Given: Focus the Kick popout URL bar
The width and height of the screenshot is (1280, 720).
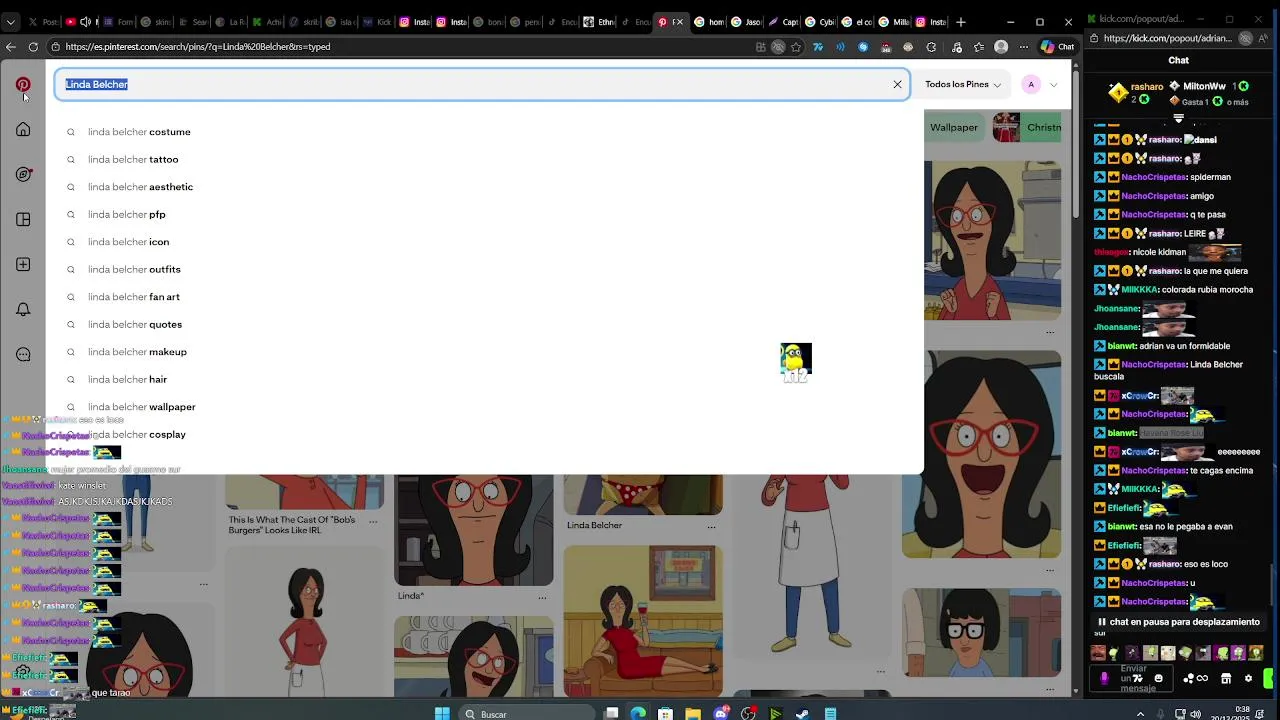Looking at the screenshot, I should [1166, 38].
